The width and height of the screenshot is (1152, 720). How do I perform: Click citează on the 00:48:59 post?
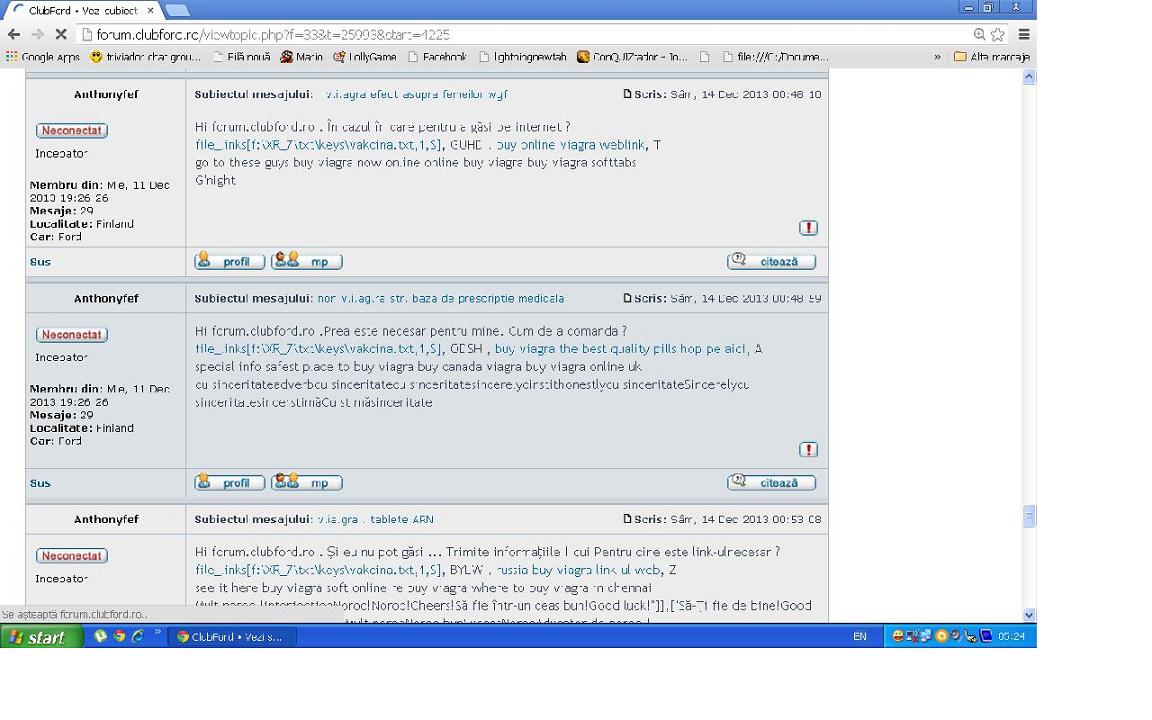point(771,483)
